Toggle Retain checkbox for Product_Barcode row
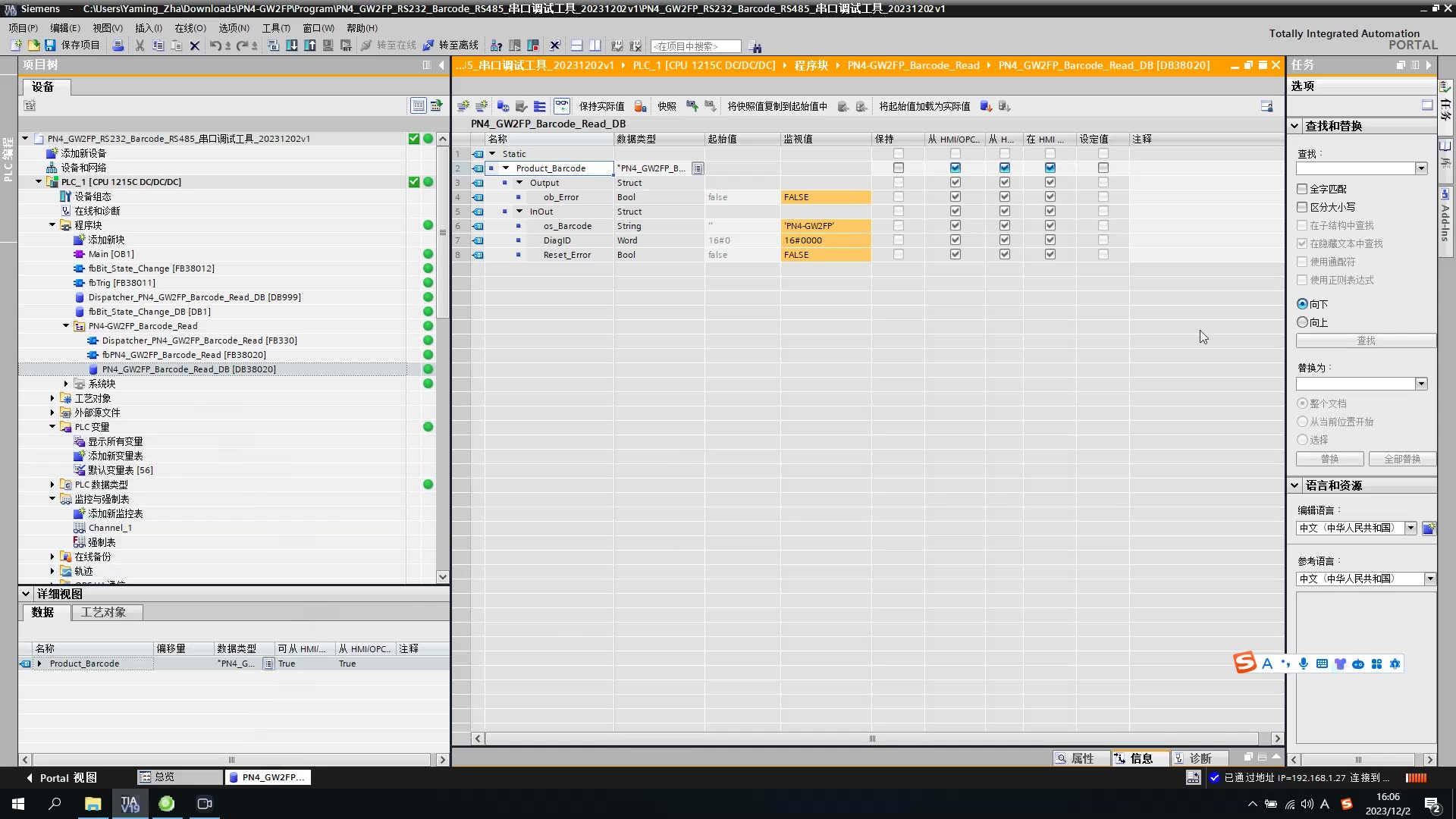Image resolution: width=1456 pixels, height=819 pixels. click(899, 168)
